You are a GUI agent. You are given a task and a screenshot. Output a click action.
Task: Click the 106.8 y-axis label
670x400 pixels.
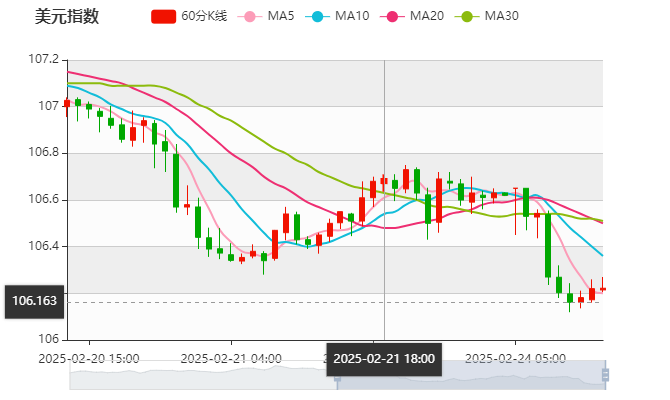click(x=44, y=153)
